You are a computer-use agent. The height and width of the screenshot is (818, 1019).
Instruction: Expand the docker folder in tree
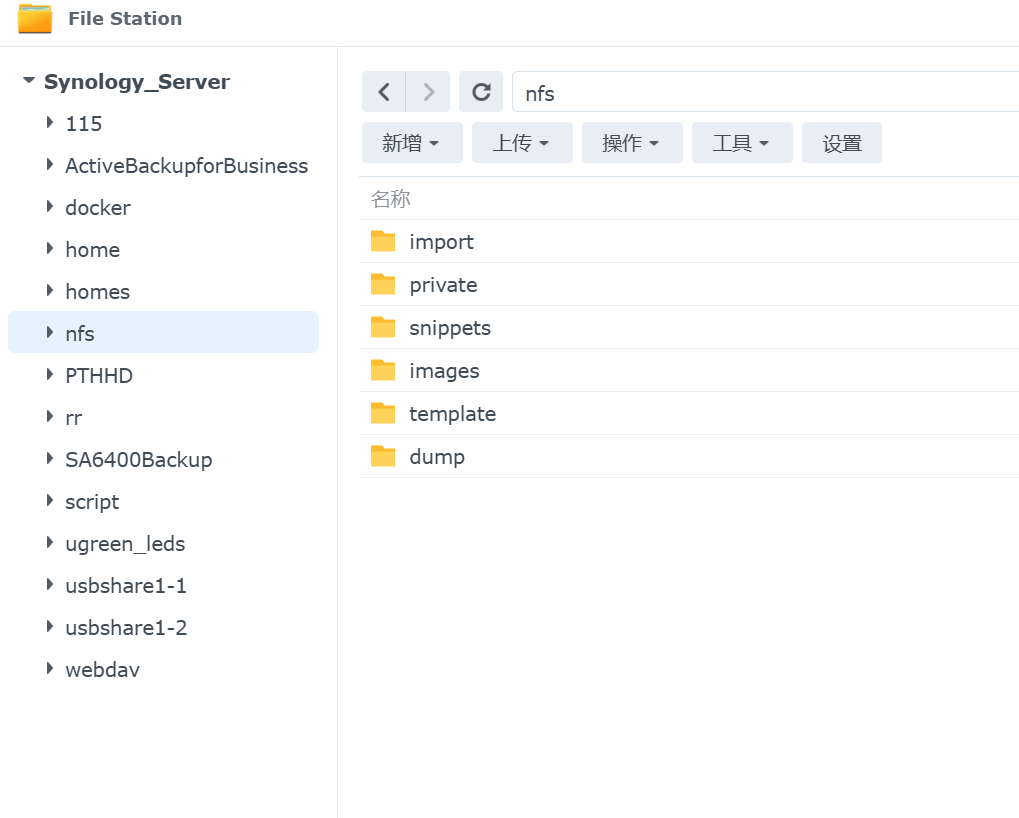(x=49, y=207)
